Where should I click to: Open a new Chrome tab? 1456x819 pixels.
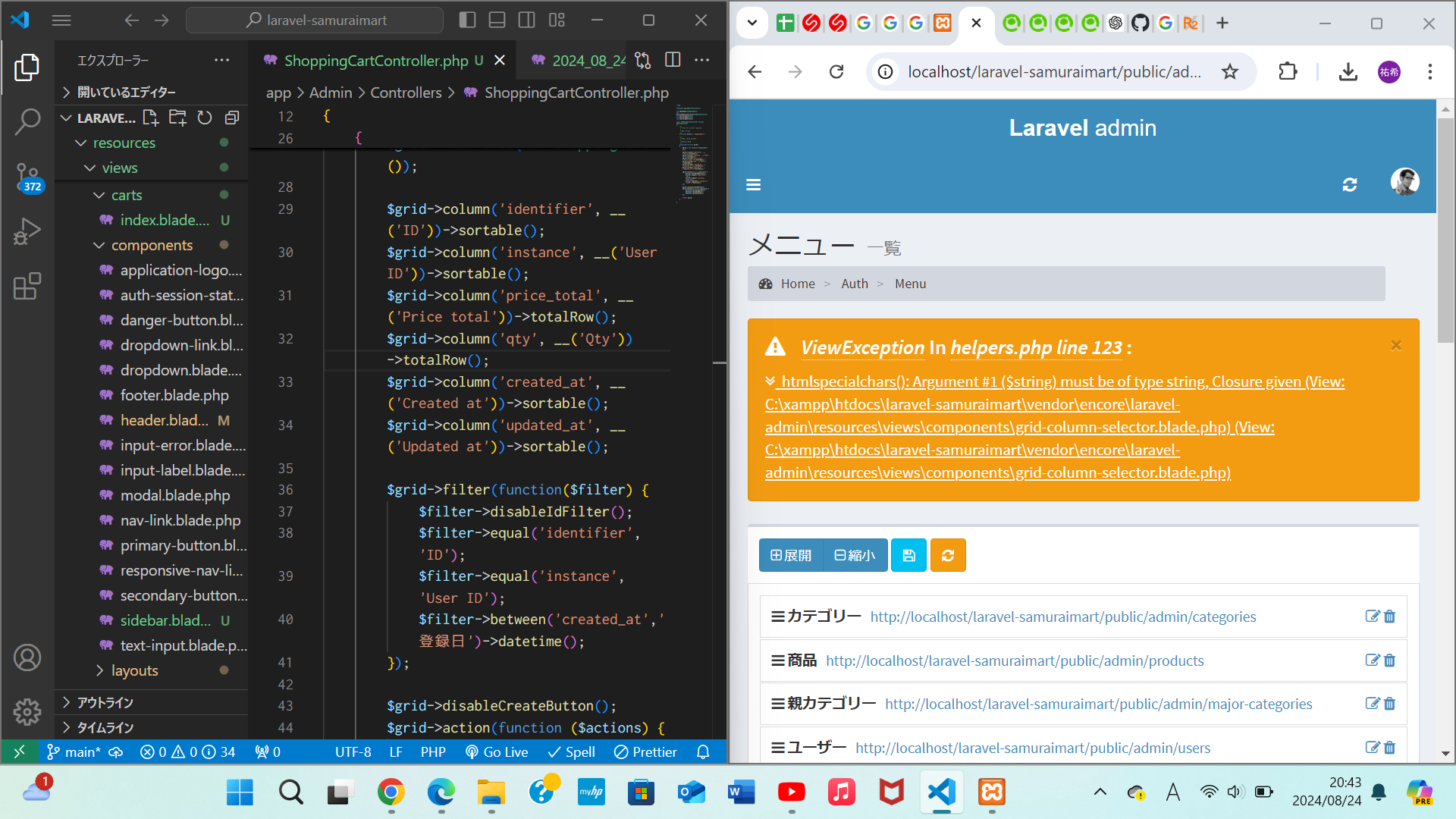(1222, 23)
